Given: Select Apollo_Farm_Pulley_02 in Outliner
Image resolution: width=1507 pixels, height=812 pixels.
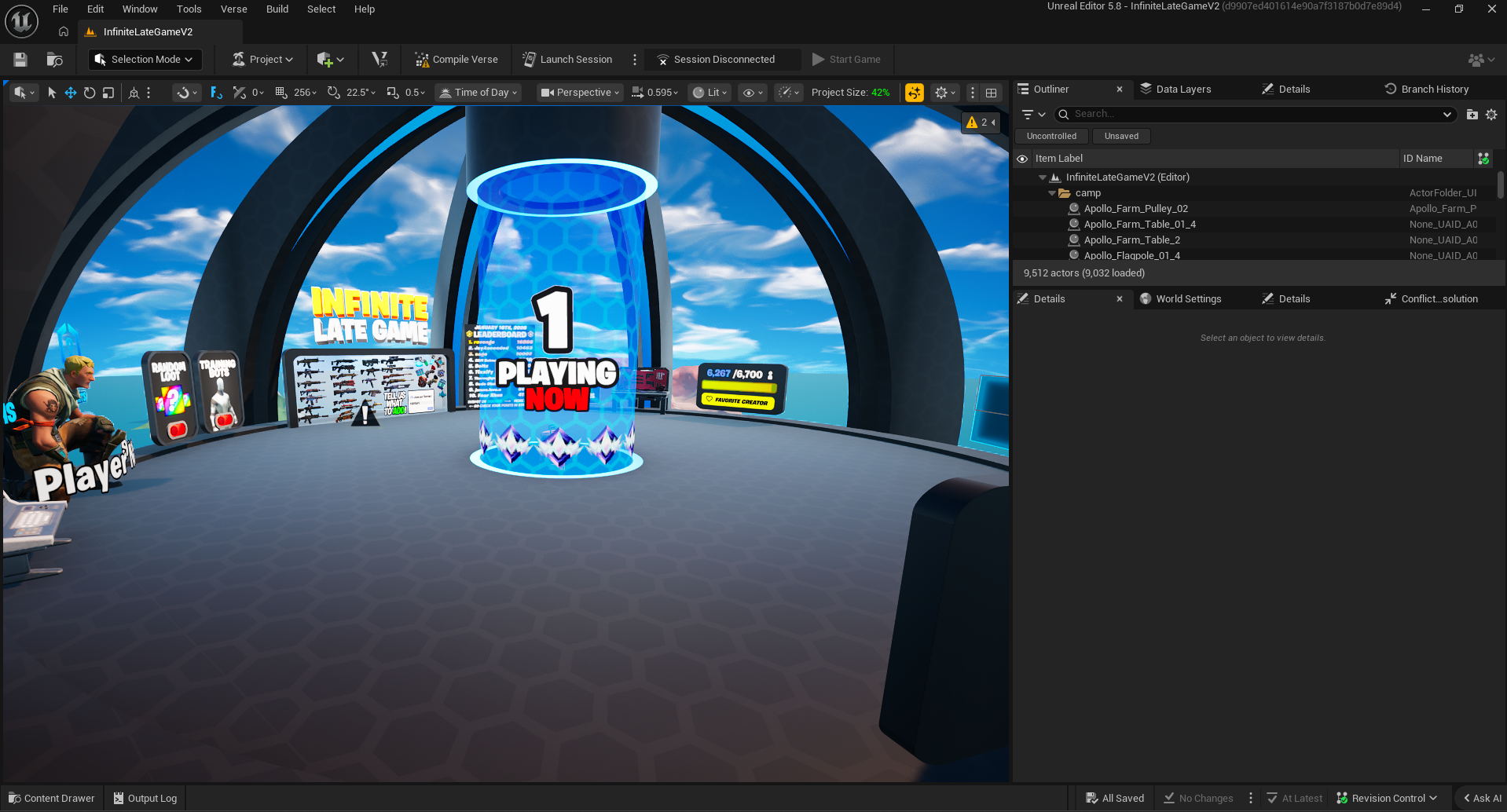Looking at the screenshot, I should pos(1136,209).
